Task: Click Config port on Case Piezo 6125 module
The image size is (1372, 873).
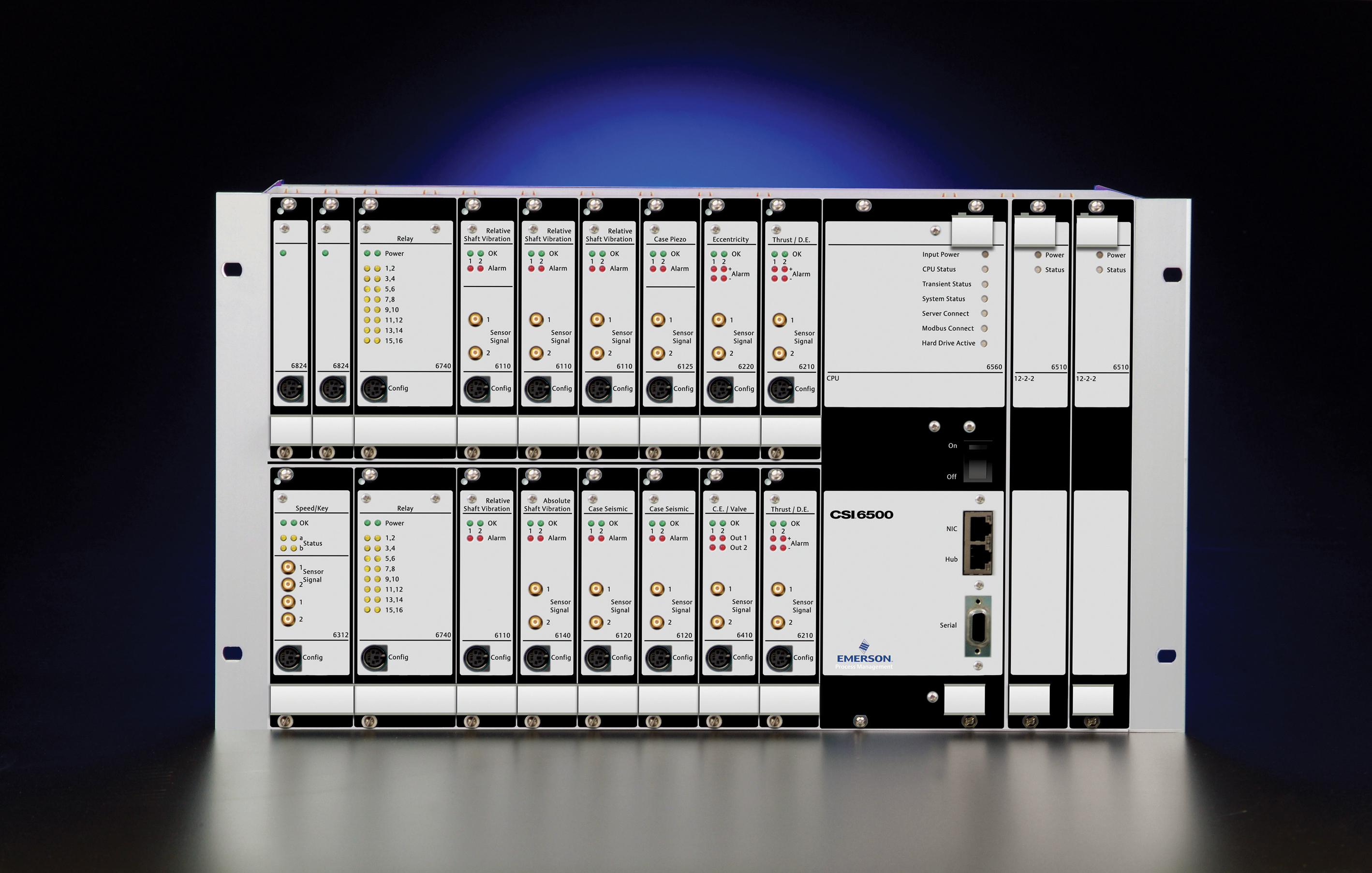Action: tap(659, 390)
